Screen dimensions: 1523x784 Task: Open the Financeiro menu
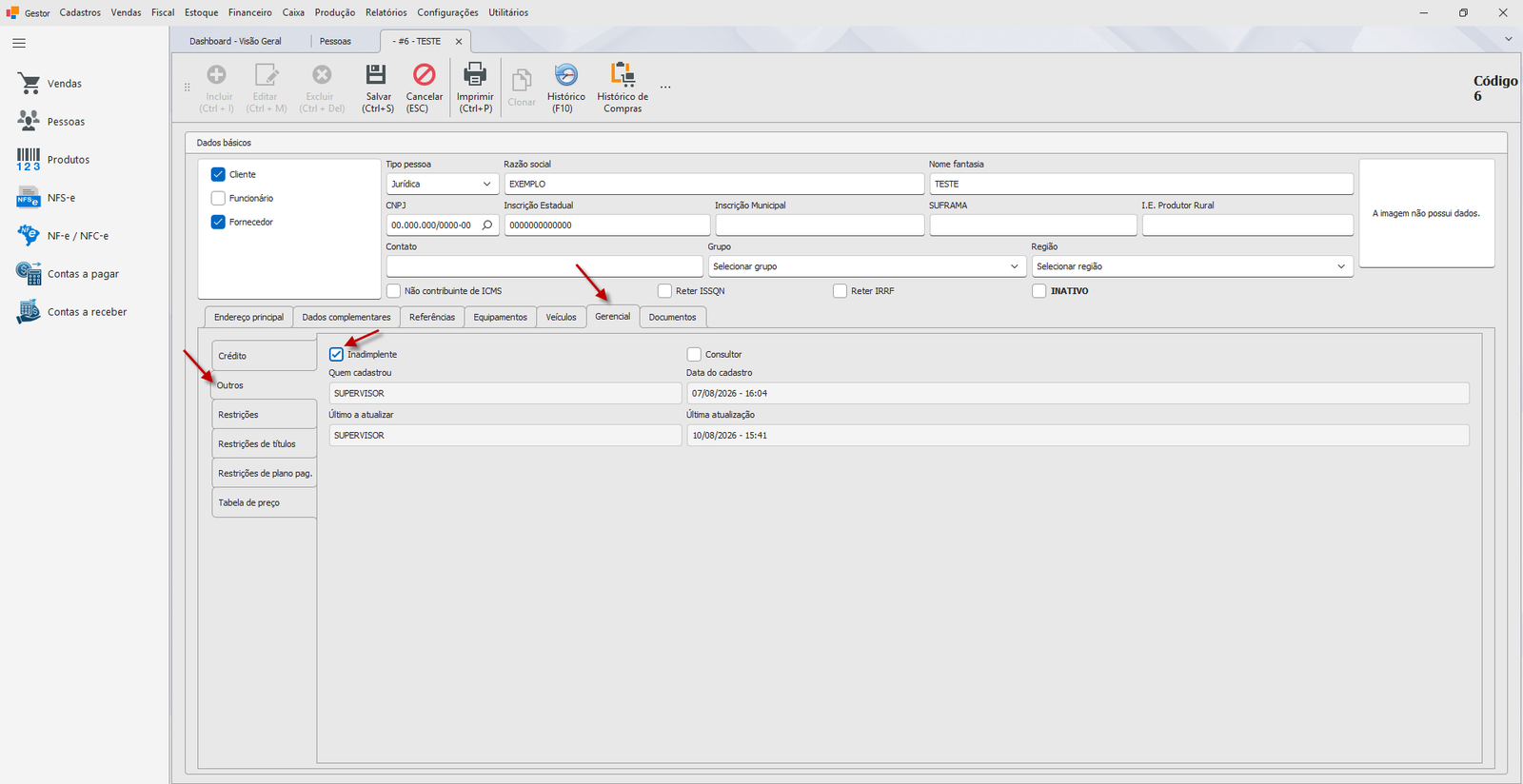click(x=250, y=12)
